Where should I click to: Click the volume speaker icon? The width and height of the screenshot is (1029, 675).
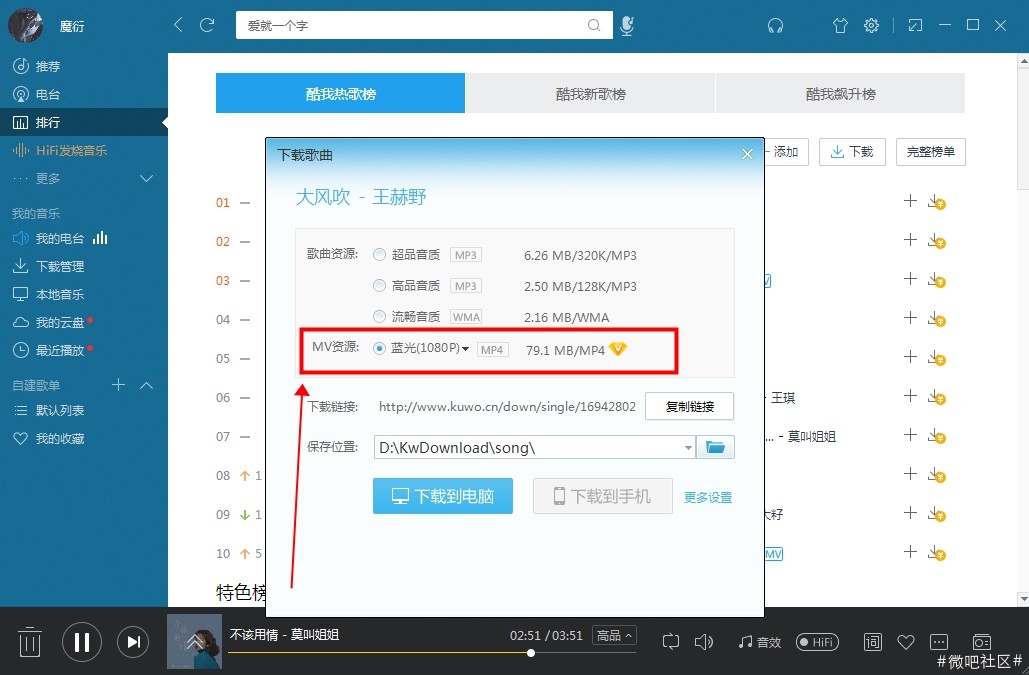point(704,642)
